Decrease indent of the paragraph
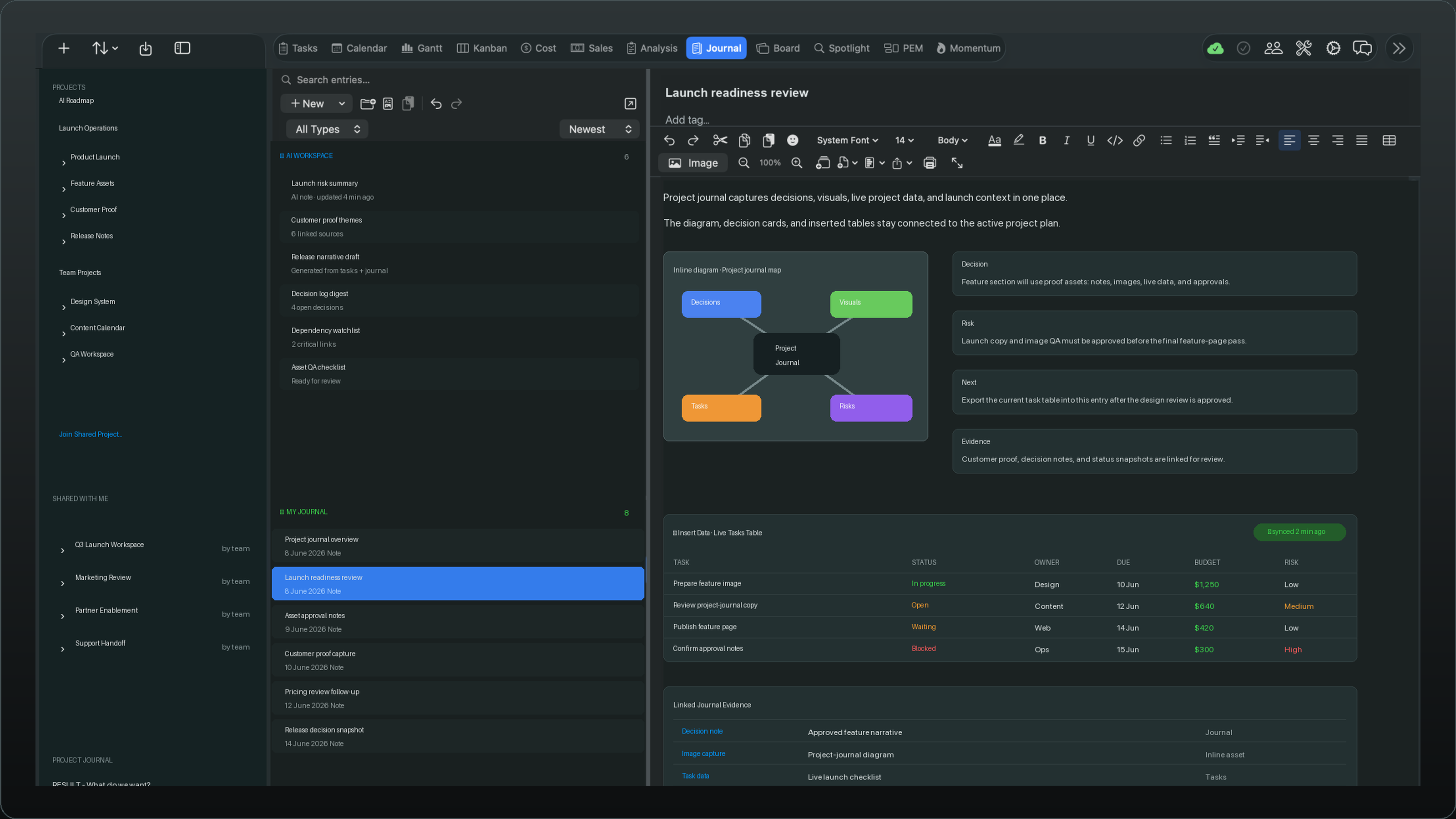 [x=1262, y=140]
